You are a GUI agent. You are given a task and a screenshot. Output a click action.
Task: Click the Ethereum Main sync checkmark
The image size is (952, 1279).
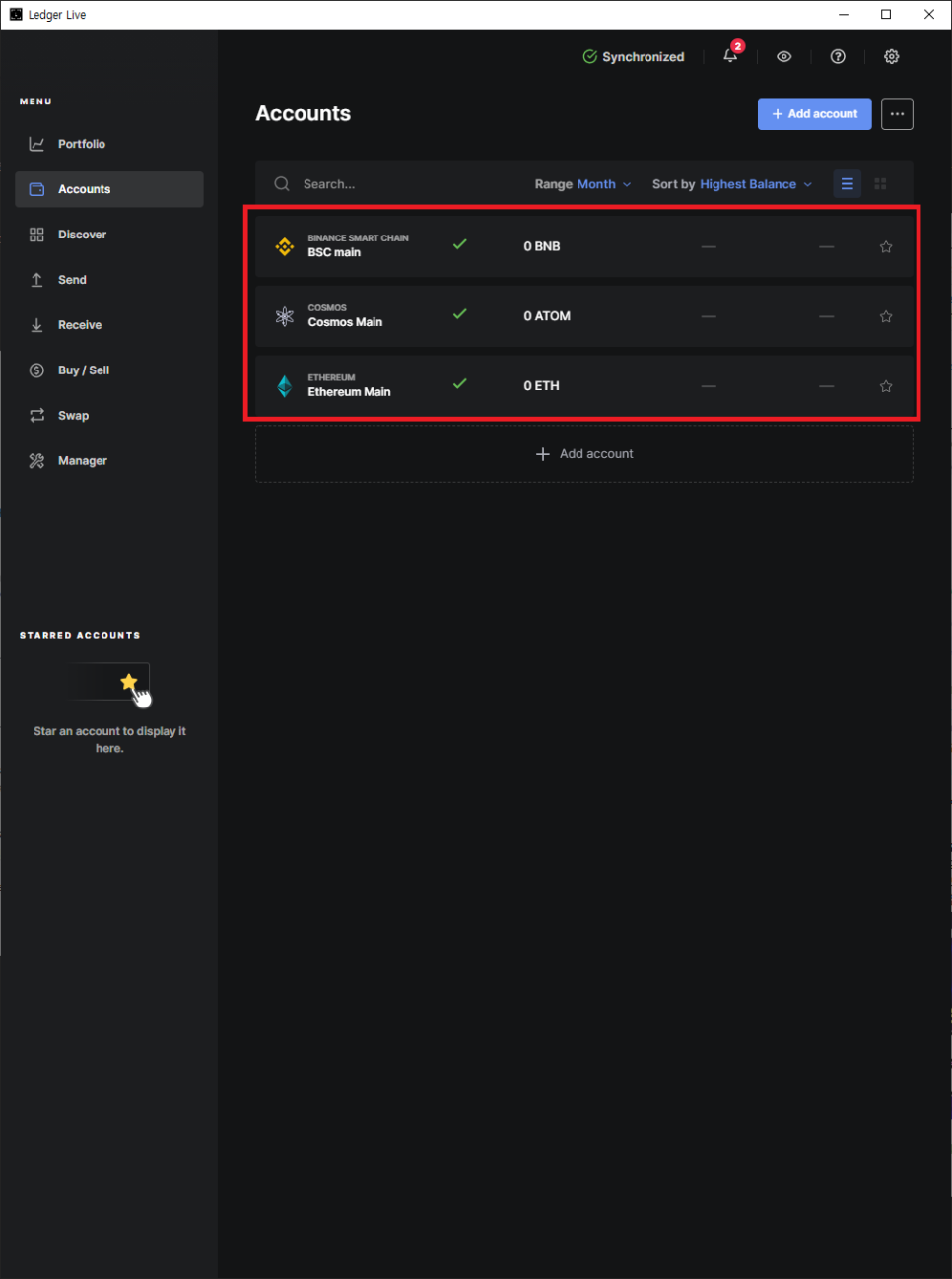pos(460,384)
